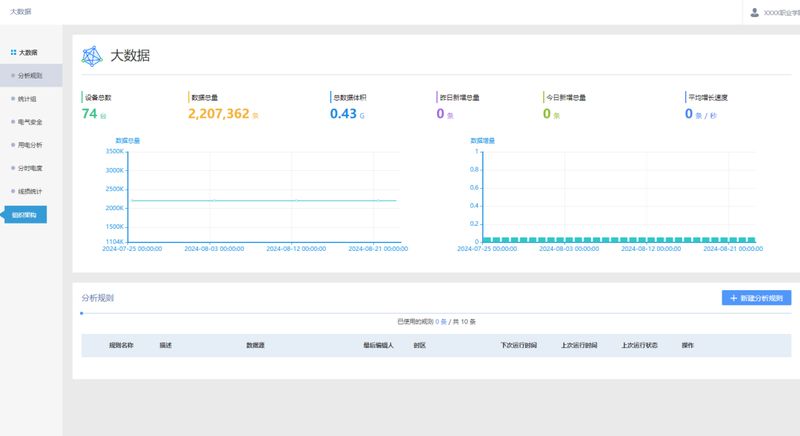Open 分时电度 sidebar item
The image size is (800, 436).
(30, 167)
